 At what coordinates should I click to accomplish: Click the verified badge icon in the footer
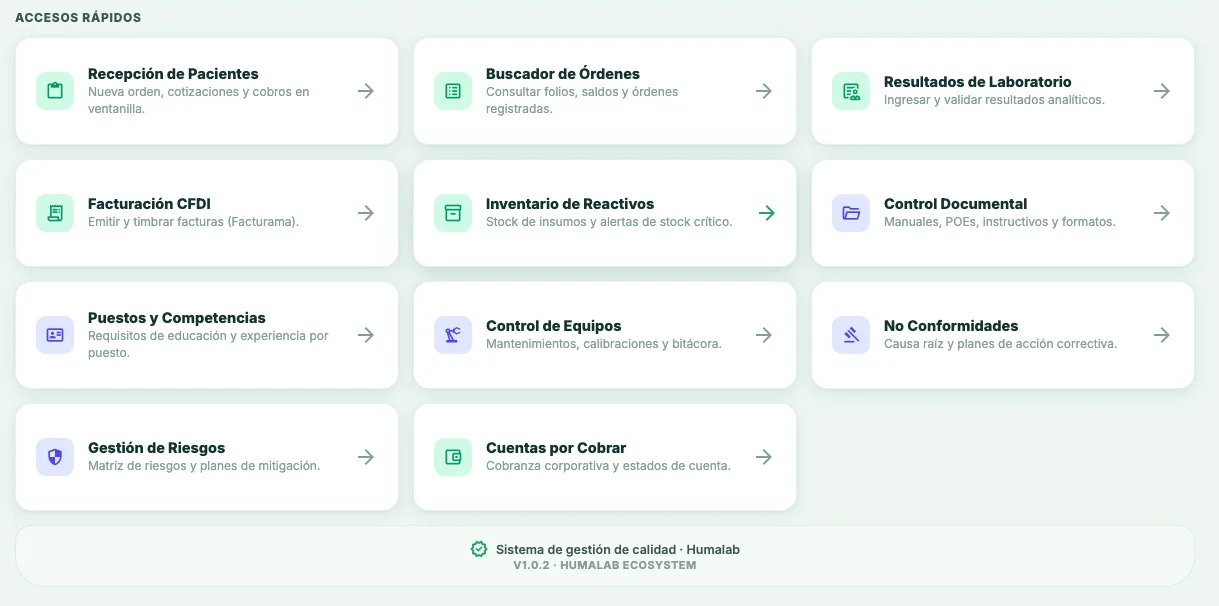479,549
